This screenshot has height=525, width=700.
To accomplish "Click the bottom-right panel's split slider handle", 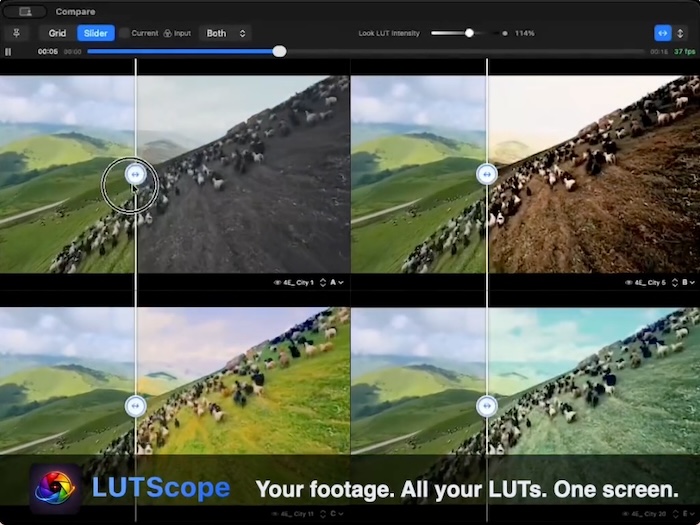I will (487, 406).
